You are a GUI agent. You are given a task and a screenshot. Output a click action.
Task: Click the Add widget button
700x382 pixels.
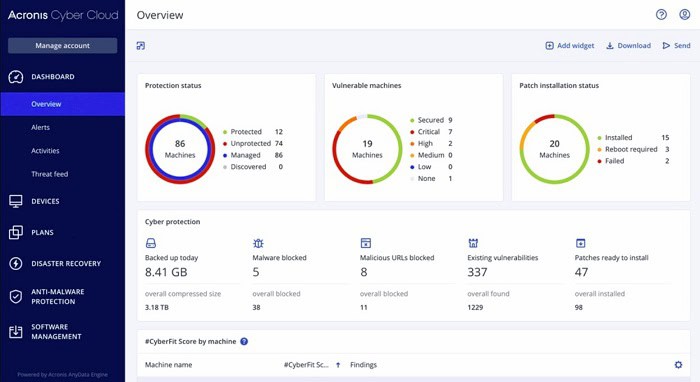click(x=570, y=46)
